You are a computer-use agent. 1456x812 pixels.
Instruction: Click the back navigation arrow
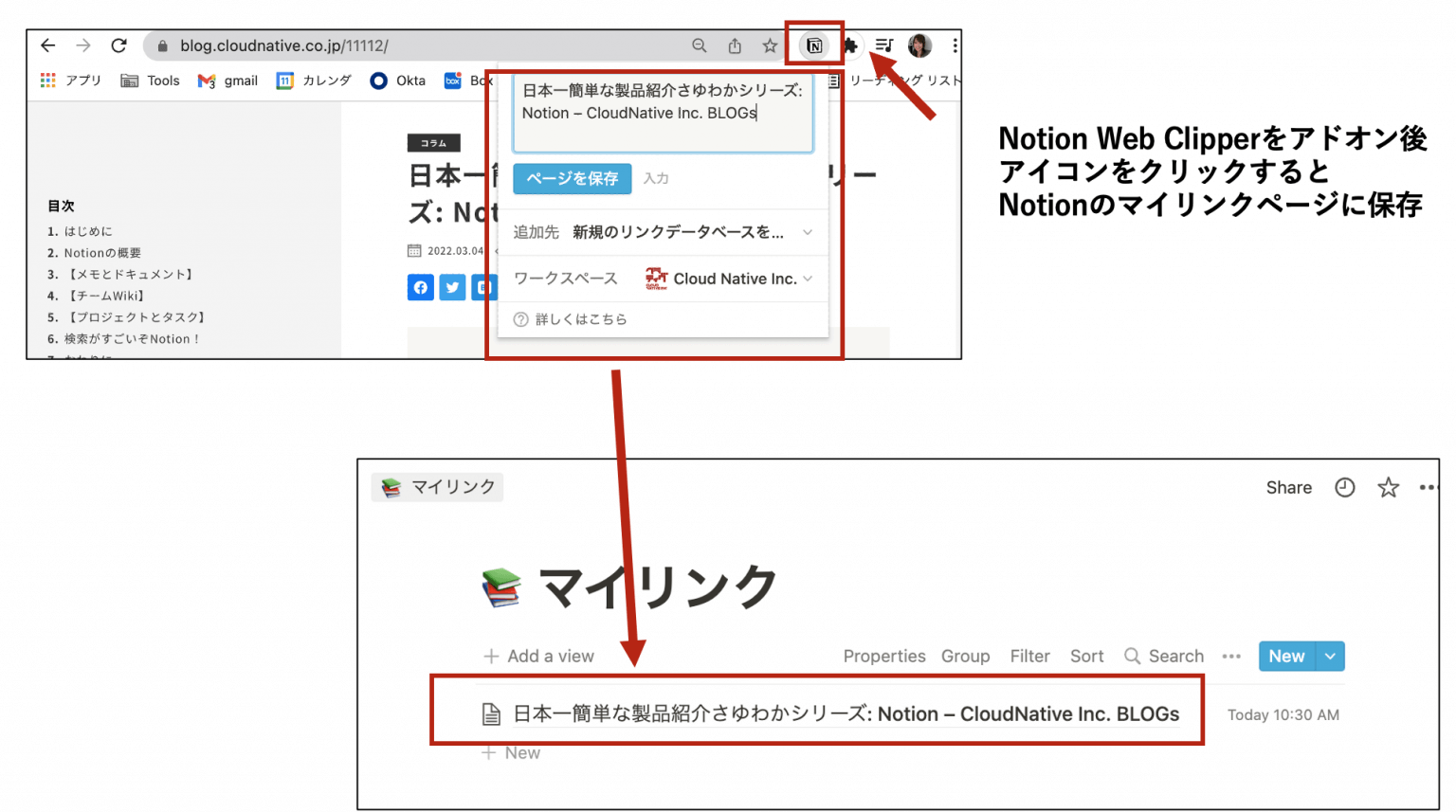click(48, 45)
